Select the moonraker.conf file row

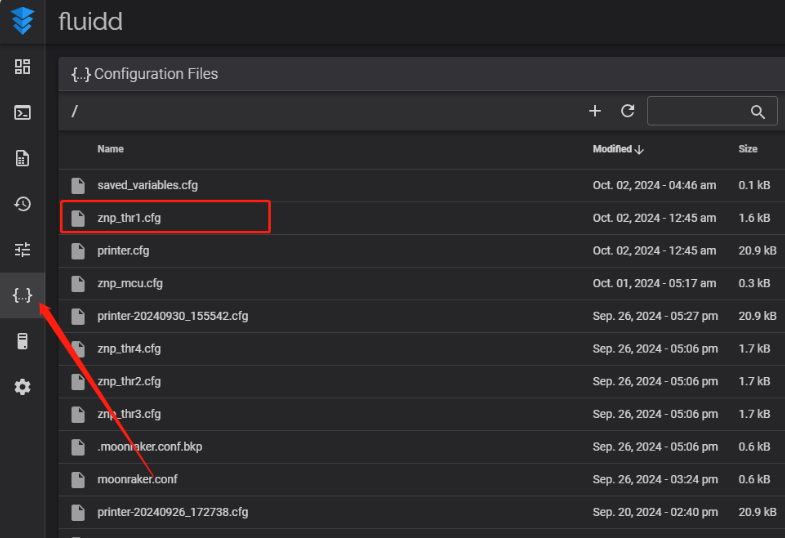pos(137,479)
